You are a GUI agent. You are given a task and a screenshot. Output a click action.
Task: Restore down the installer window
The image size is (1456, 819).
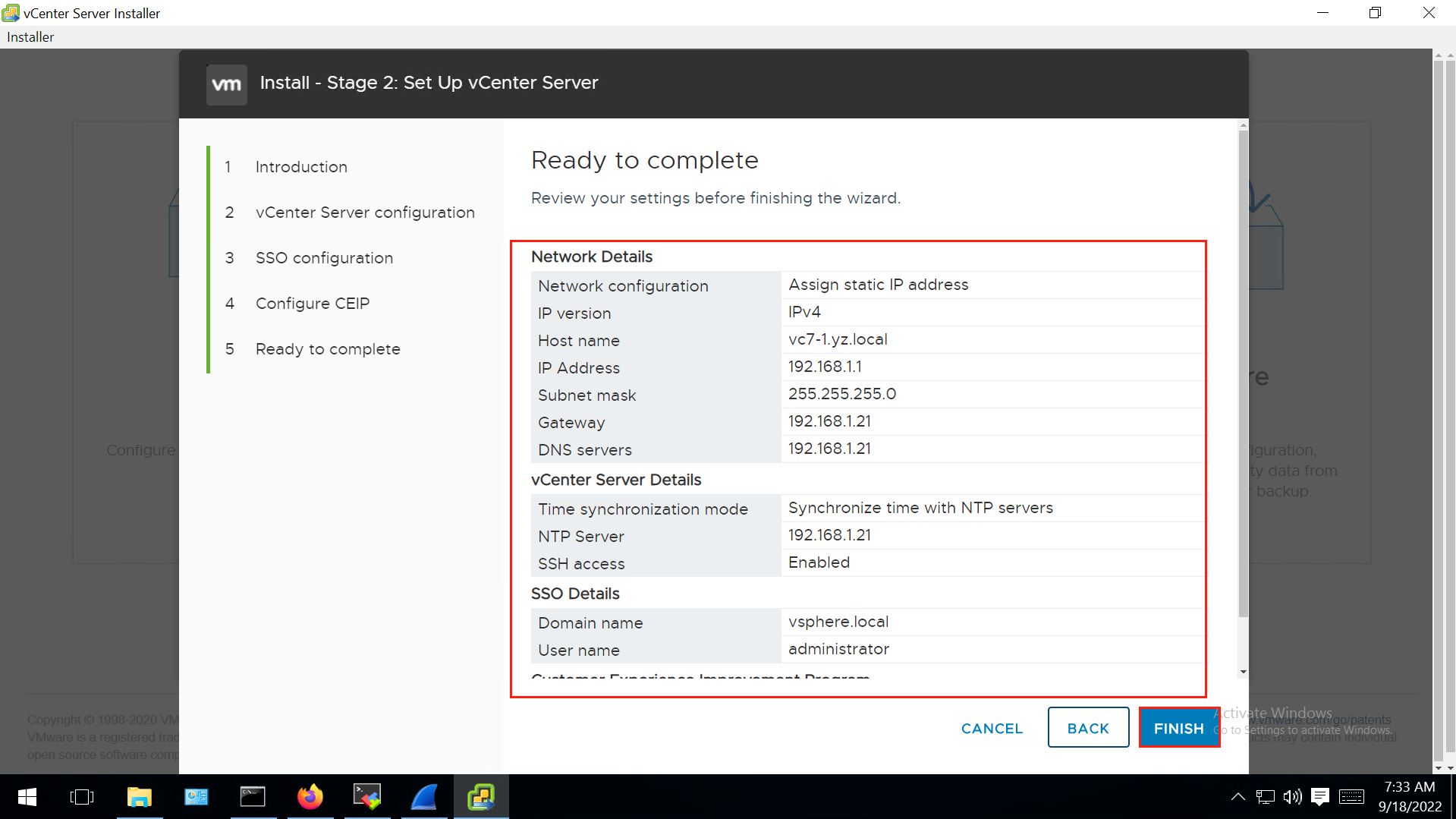1375,13
